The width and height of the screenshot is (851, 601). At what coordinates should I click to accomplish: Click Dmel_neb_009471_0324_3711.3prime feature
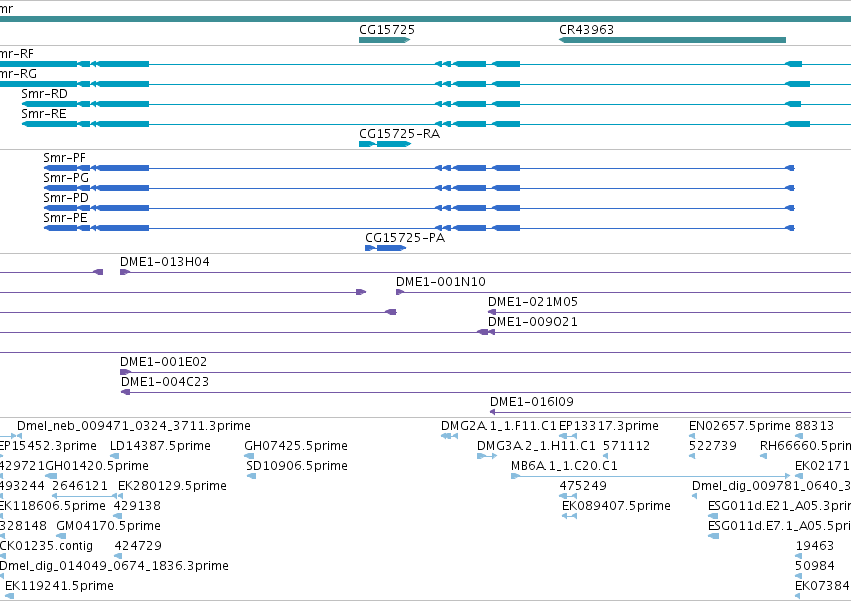(134, 426)
